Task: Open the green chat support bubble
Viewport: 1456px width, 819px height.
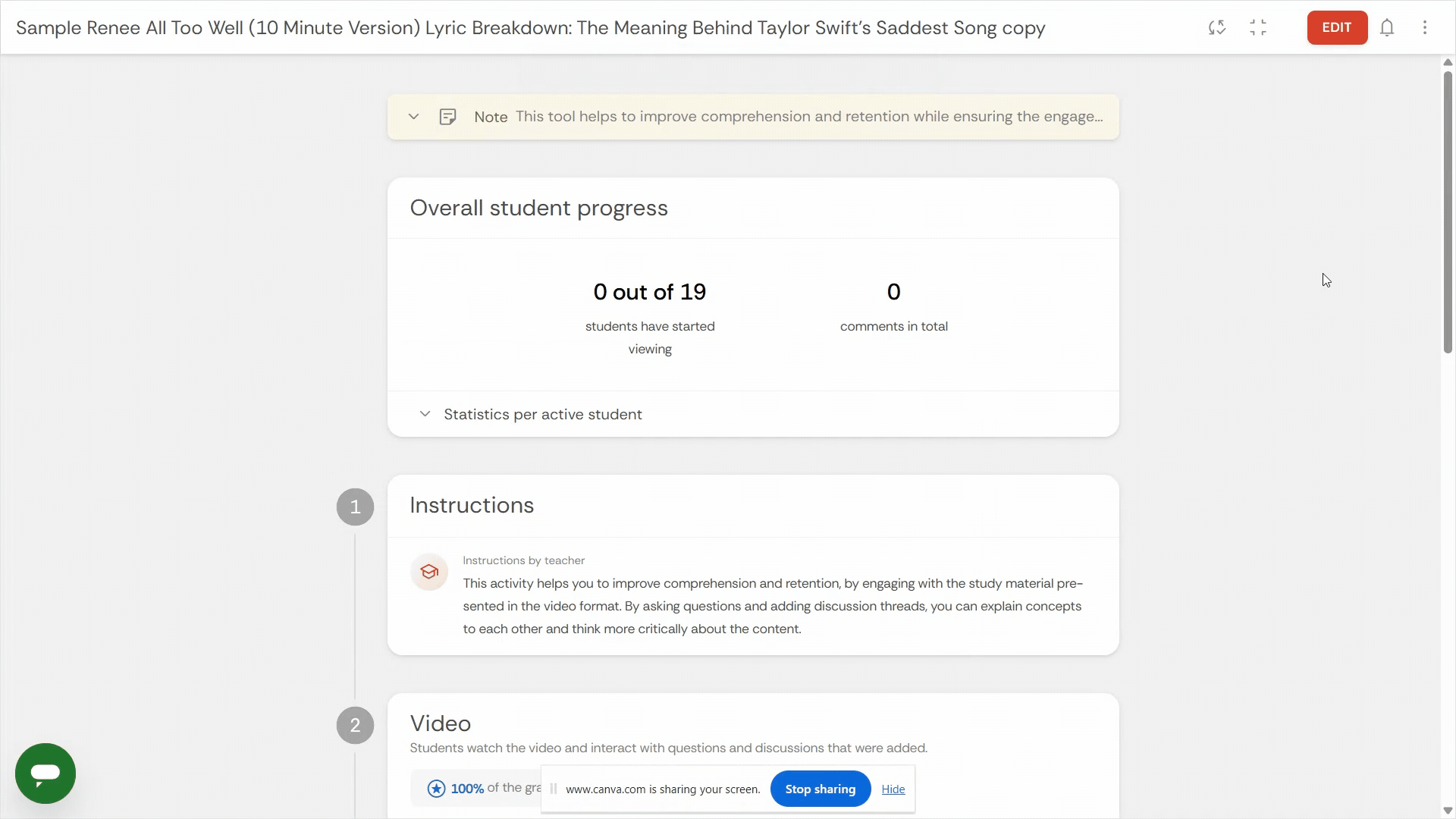Action: pos(45,773)
